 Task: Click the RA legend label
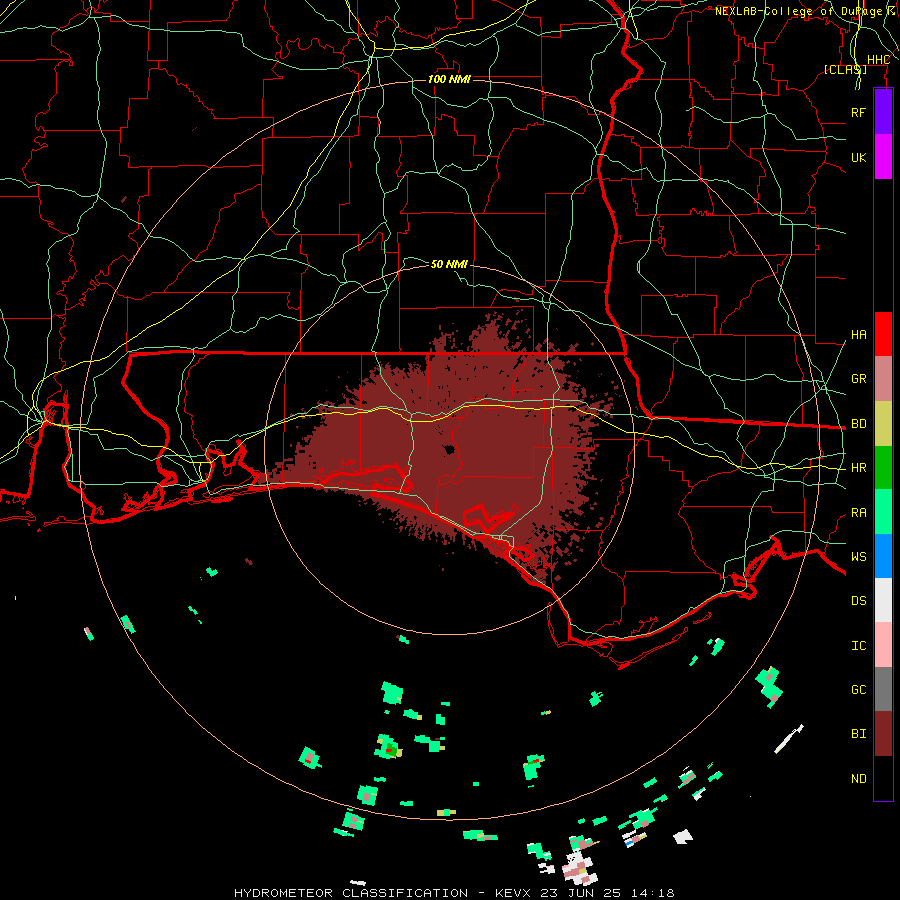(858, 512)
